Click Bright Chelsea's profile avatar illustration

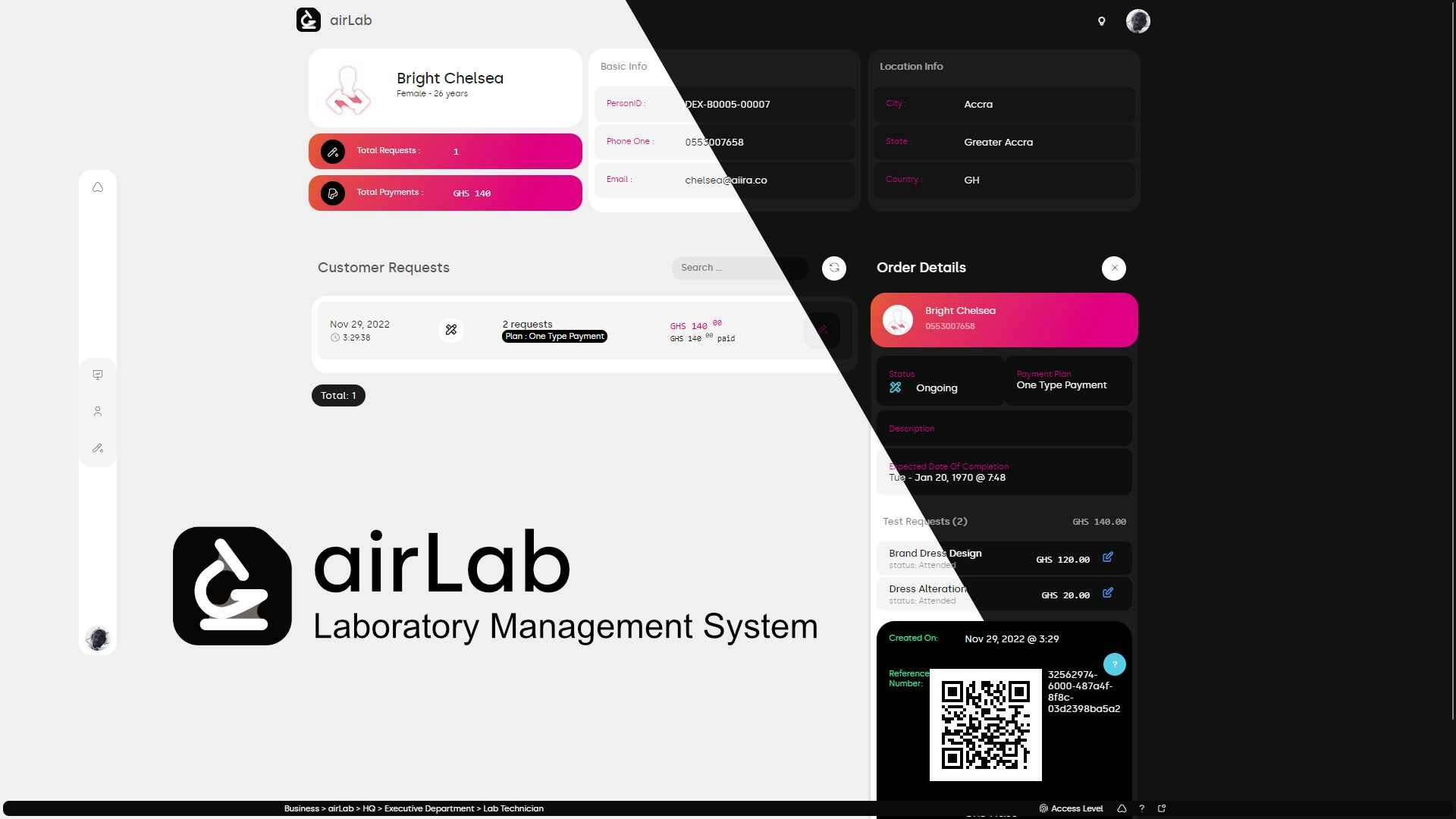point(348,89)
